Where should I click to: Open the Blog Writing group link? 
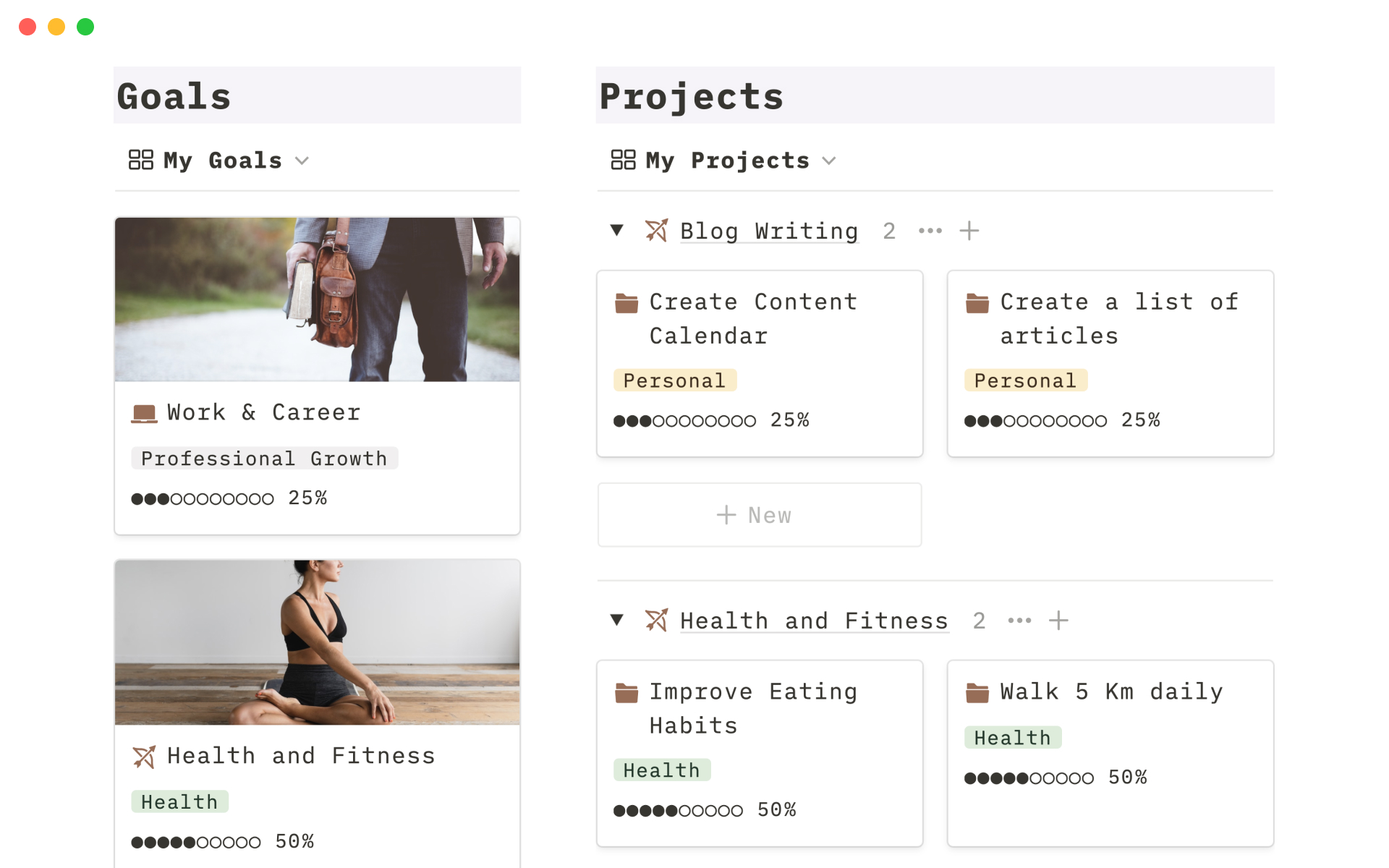(x=769, y=231)
